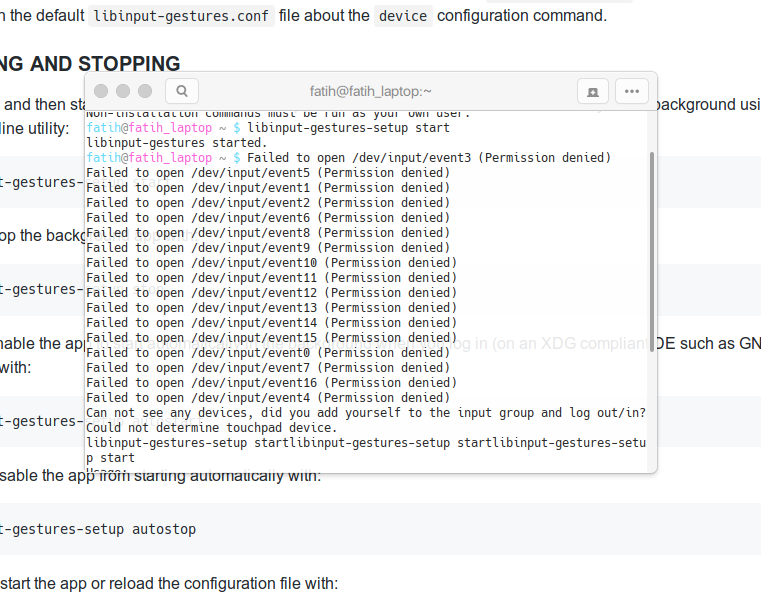This screenshot has height=602, width=761.
Task: Click the terminal icon button beside three-dot menu
Action: [593, 91]
